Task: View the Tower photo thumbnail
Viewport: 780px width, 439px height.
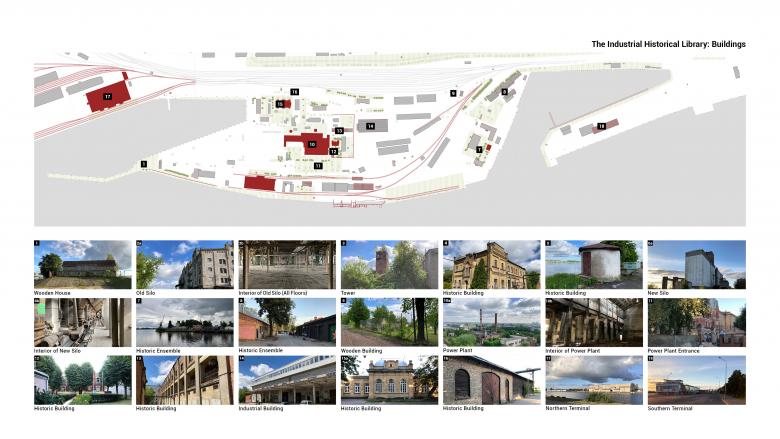Action: tap(389, 264)
